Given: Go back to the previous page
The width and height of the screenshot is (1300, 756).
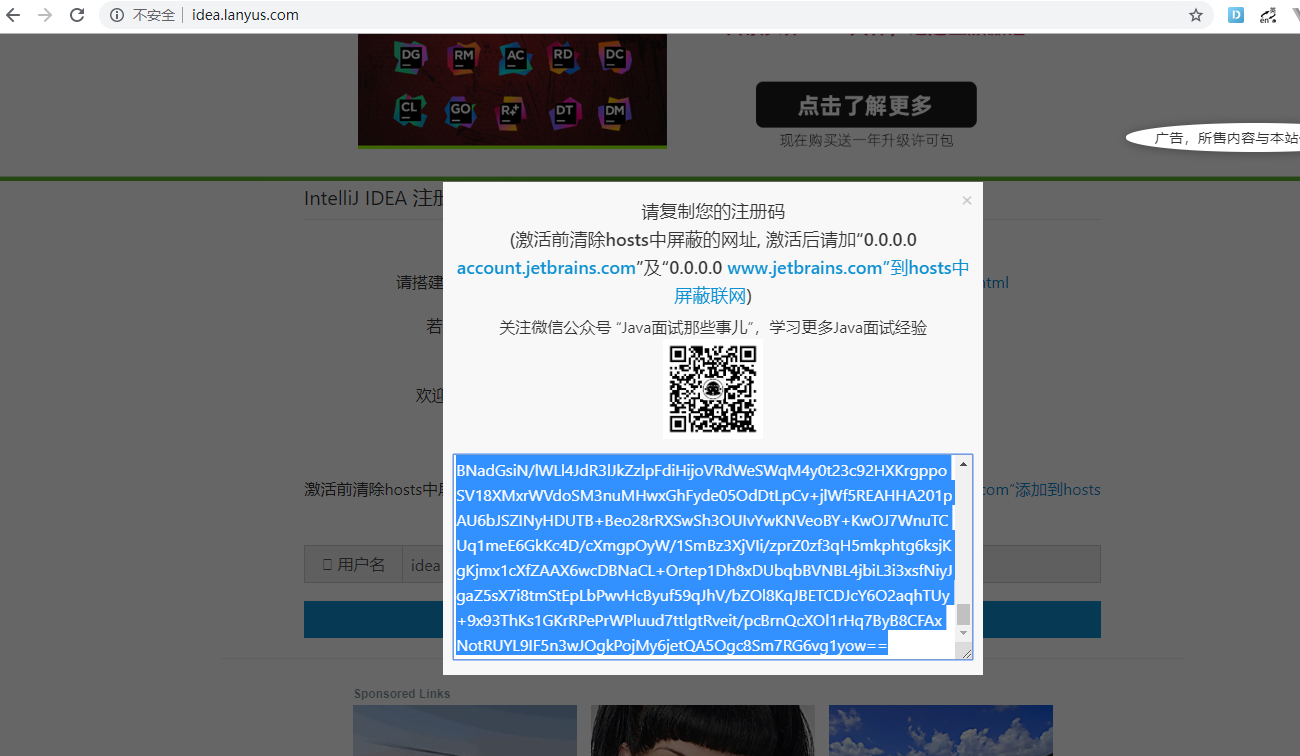Looking at the screenshot, I should click(x=14, y=15).
